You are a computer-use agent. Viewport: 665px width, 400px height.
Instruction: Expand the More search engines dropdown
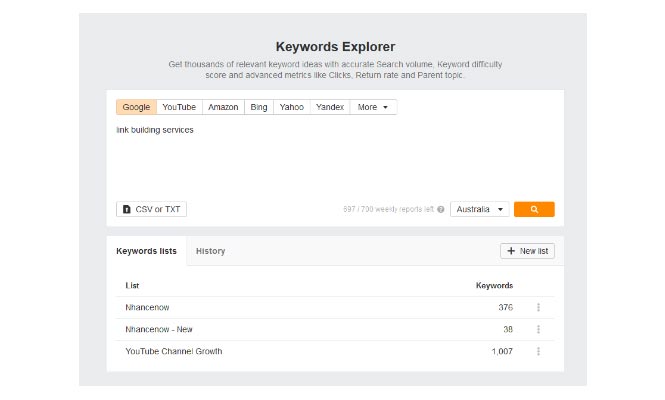pyautogui.click(x=373, y=107)
